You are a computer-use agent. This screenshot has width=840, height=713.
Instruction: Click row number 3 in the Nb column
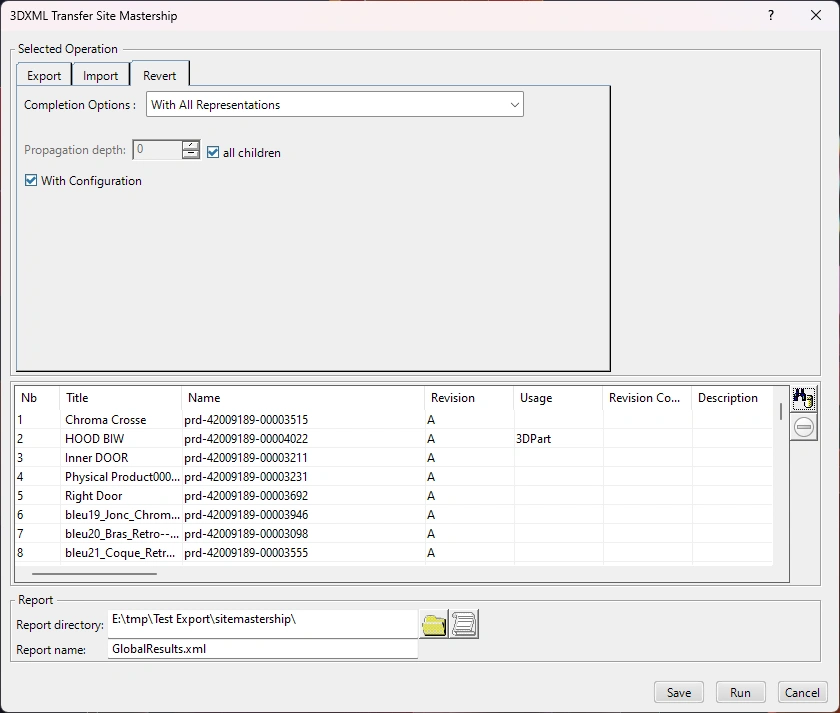pos(20,457)
